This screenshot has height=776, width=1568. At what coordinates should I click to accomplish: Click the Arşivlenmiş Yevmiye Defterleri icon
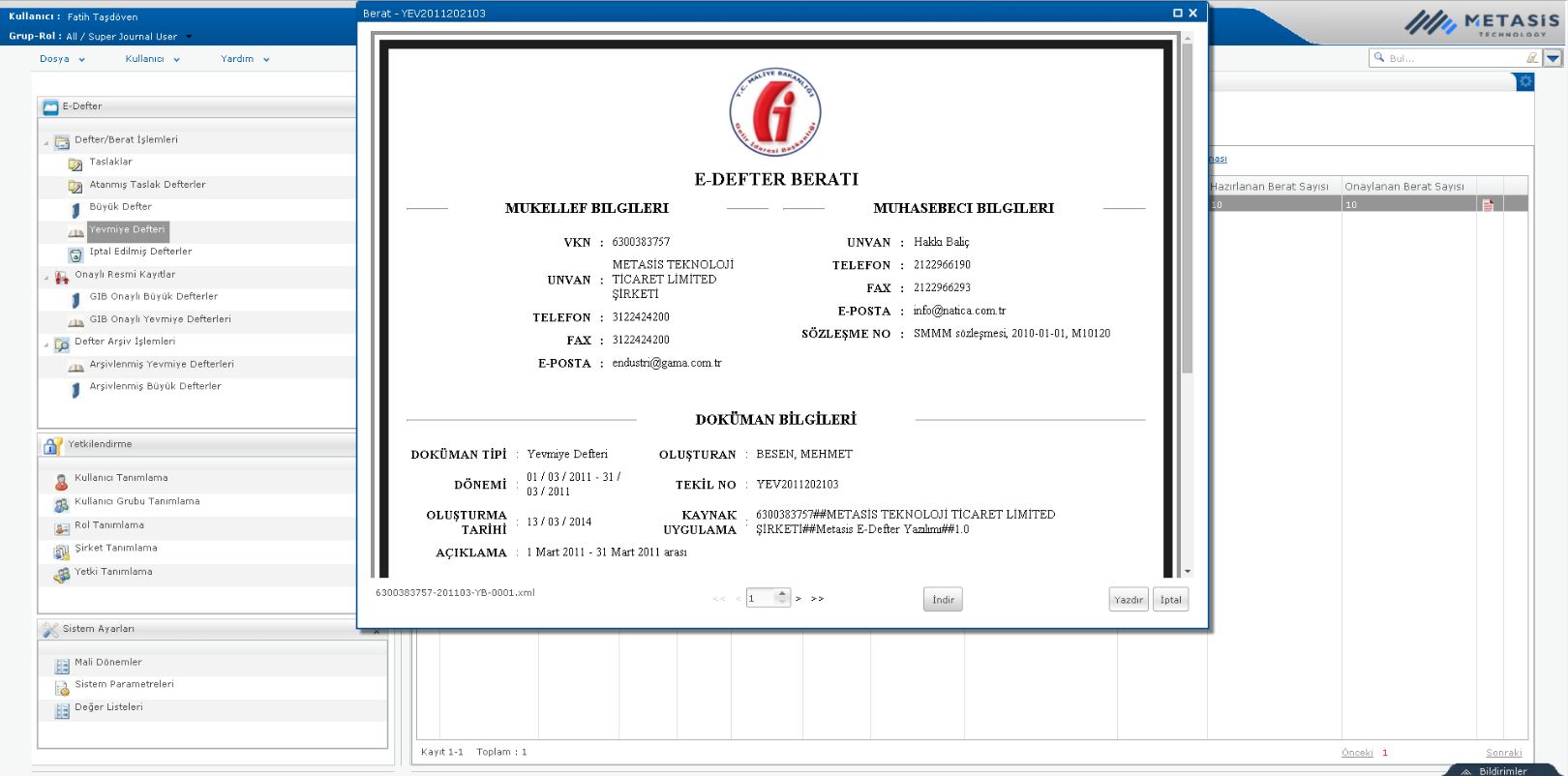click(x=75, y=367)
